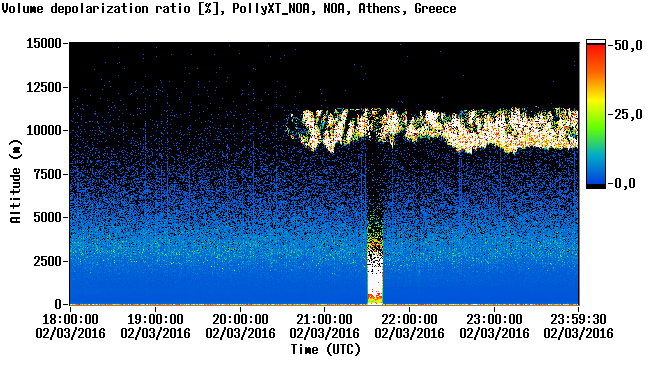Click the 25,0 colorbar label
The width and height of the screenshot is (665, 389).
click(628, 115)
